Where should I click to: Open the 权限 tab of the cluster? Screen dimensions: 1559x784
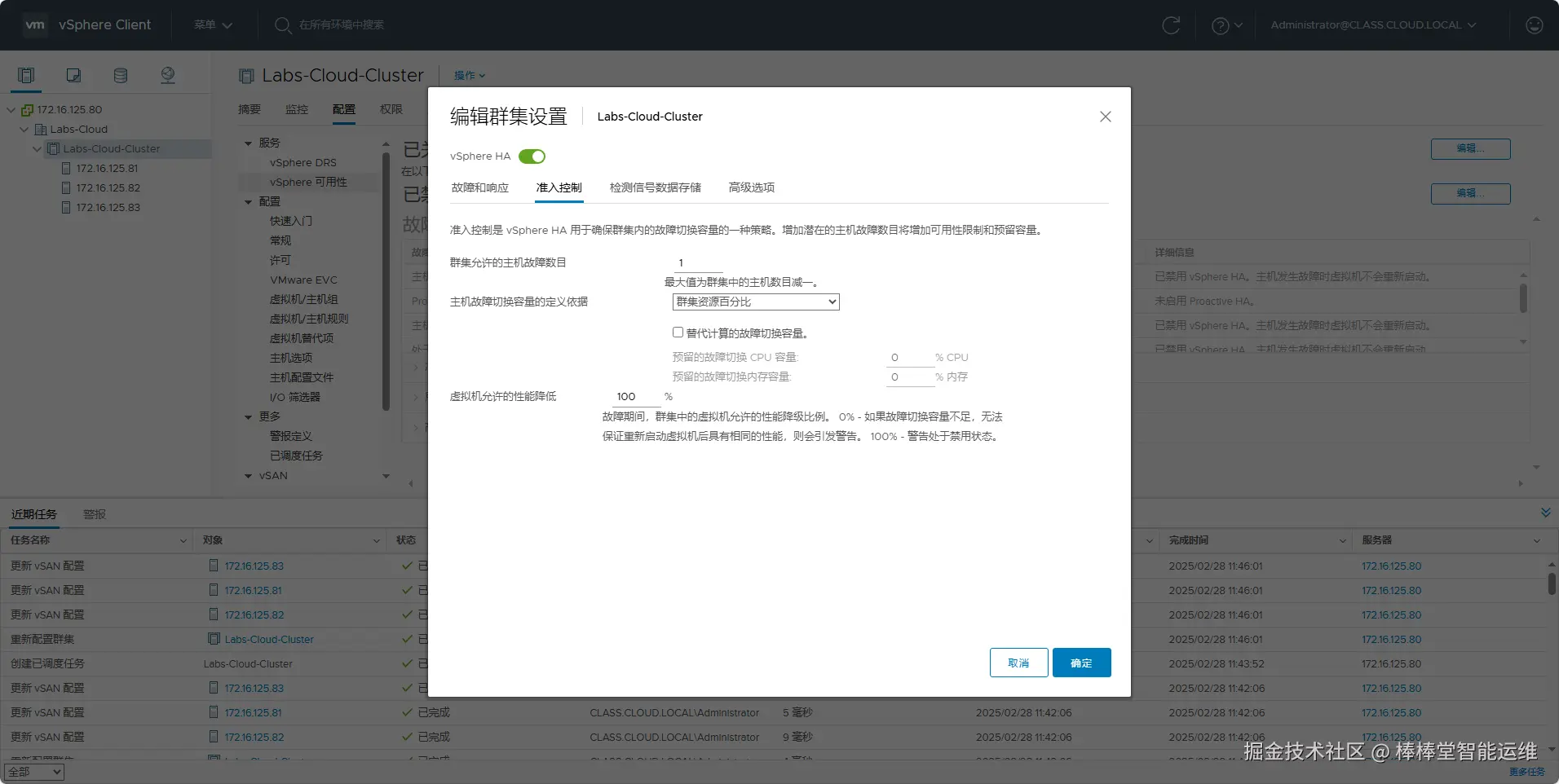pos(391,109)
